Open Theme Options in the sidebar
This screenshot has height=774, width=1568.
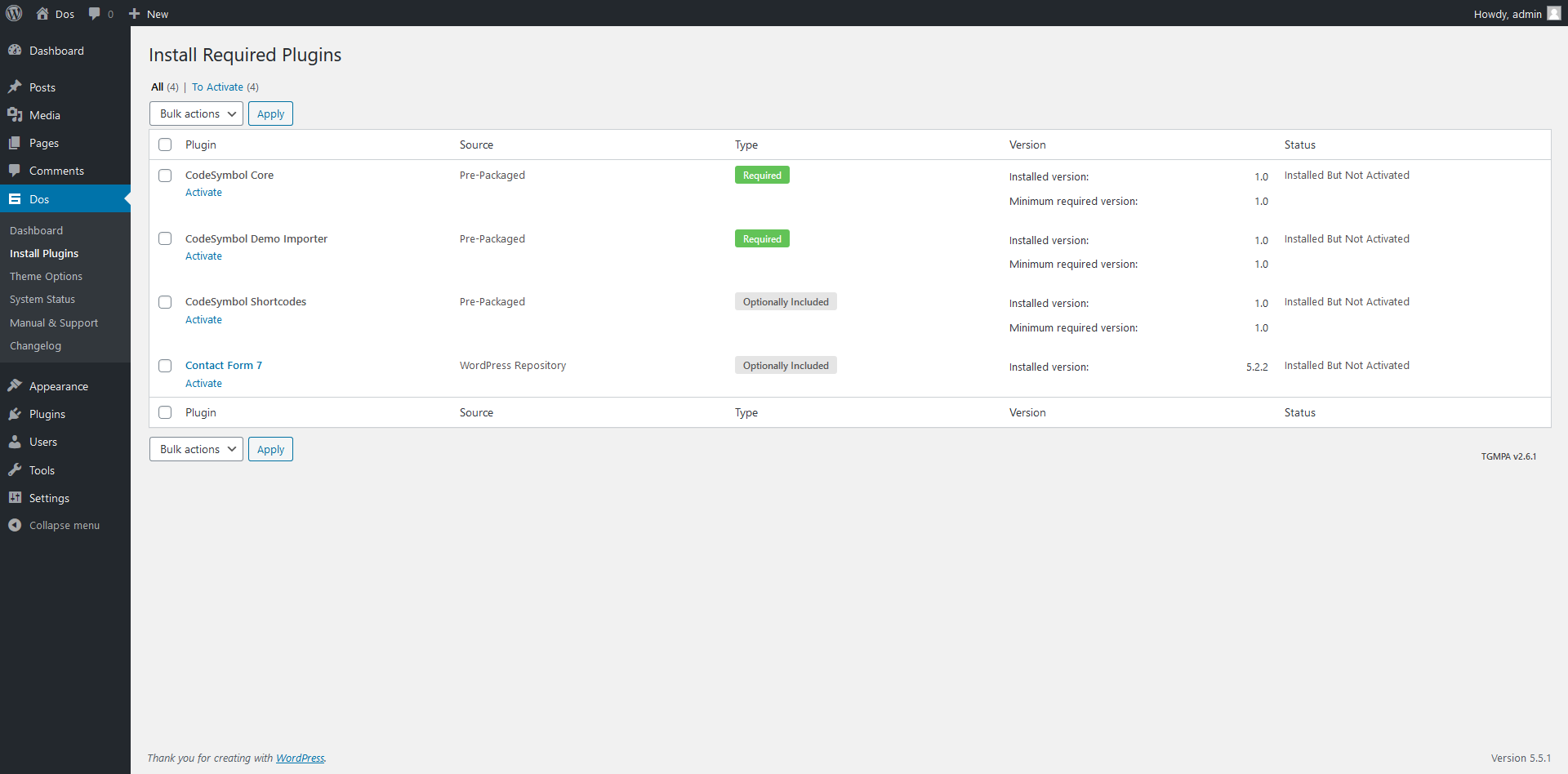point(46,276)
